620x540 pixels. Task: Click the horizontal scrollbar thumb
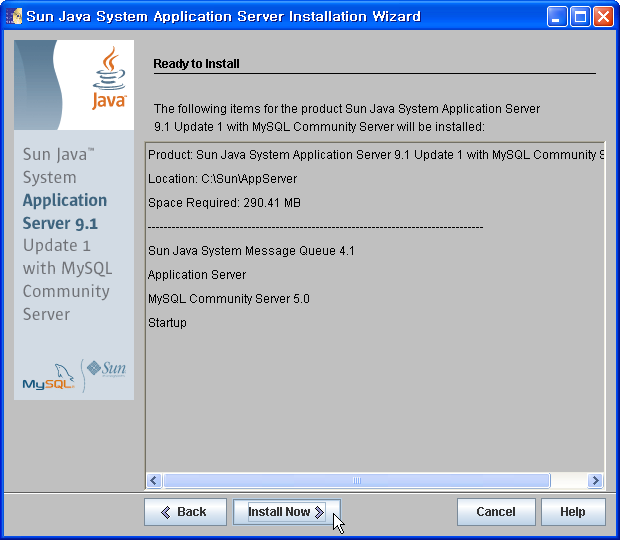tap(357, 481)
